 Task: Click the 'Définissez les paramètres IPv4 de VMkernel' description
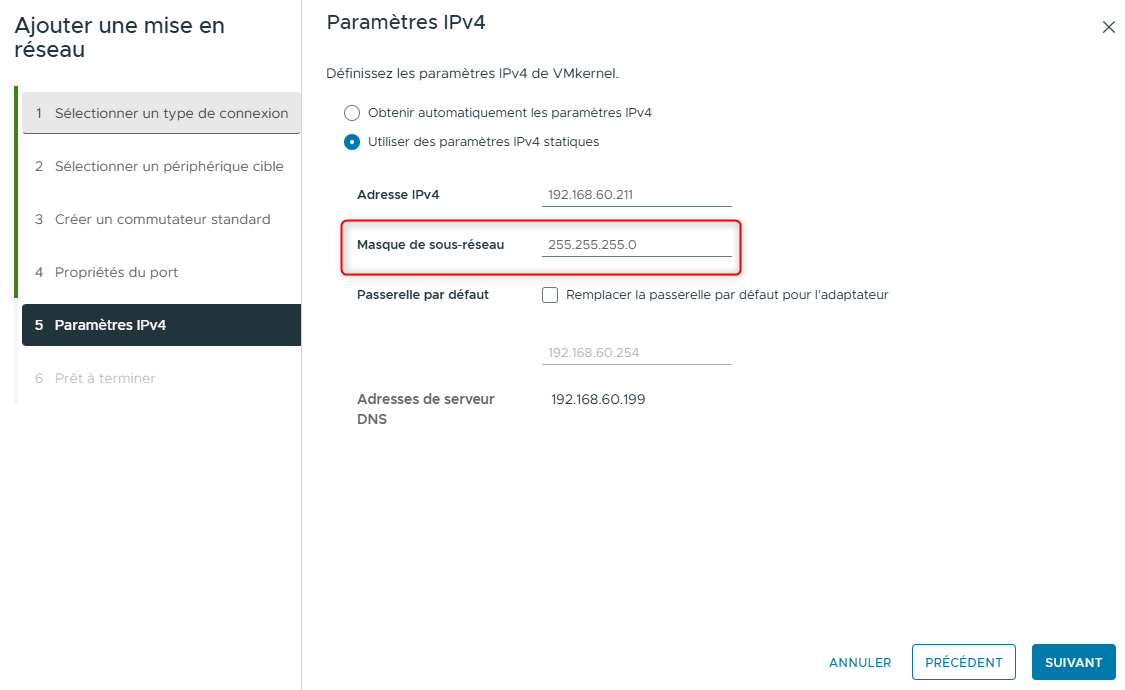(x=472, y=74)
